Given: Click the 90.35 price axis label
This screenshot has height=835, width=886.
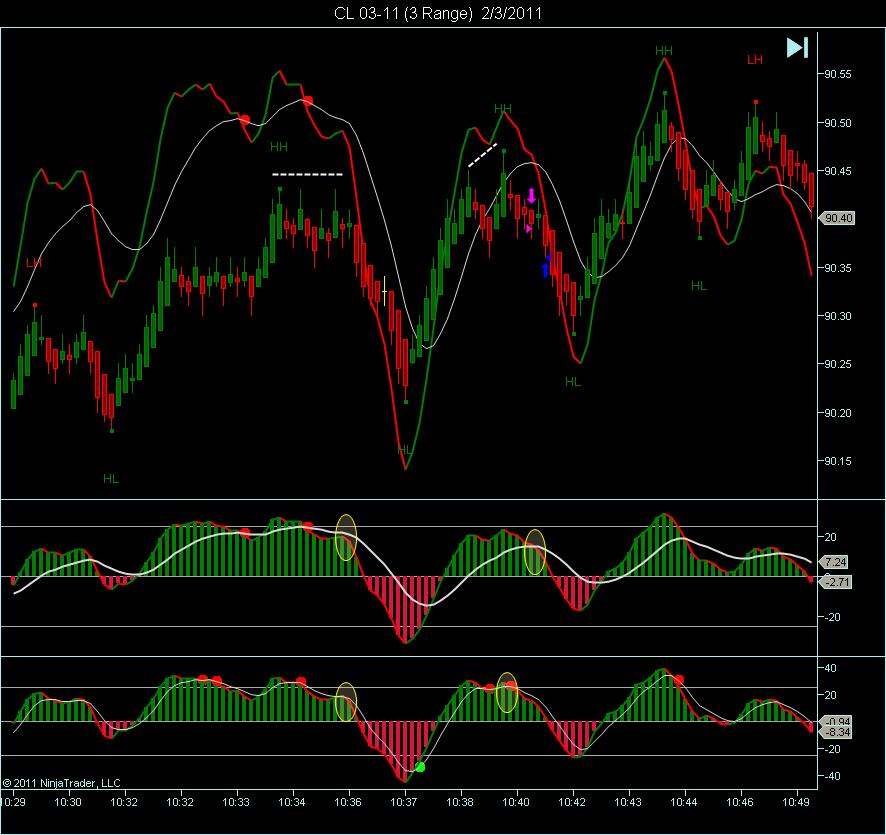Looking at the screenshot, I should click(838, 268).
